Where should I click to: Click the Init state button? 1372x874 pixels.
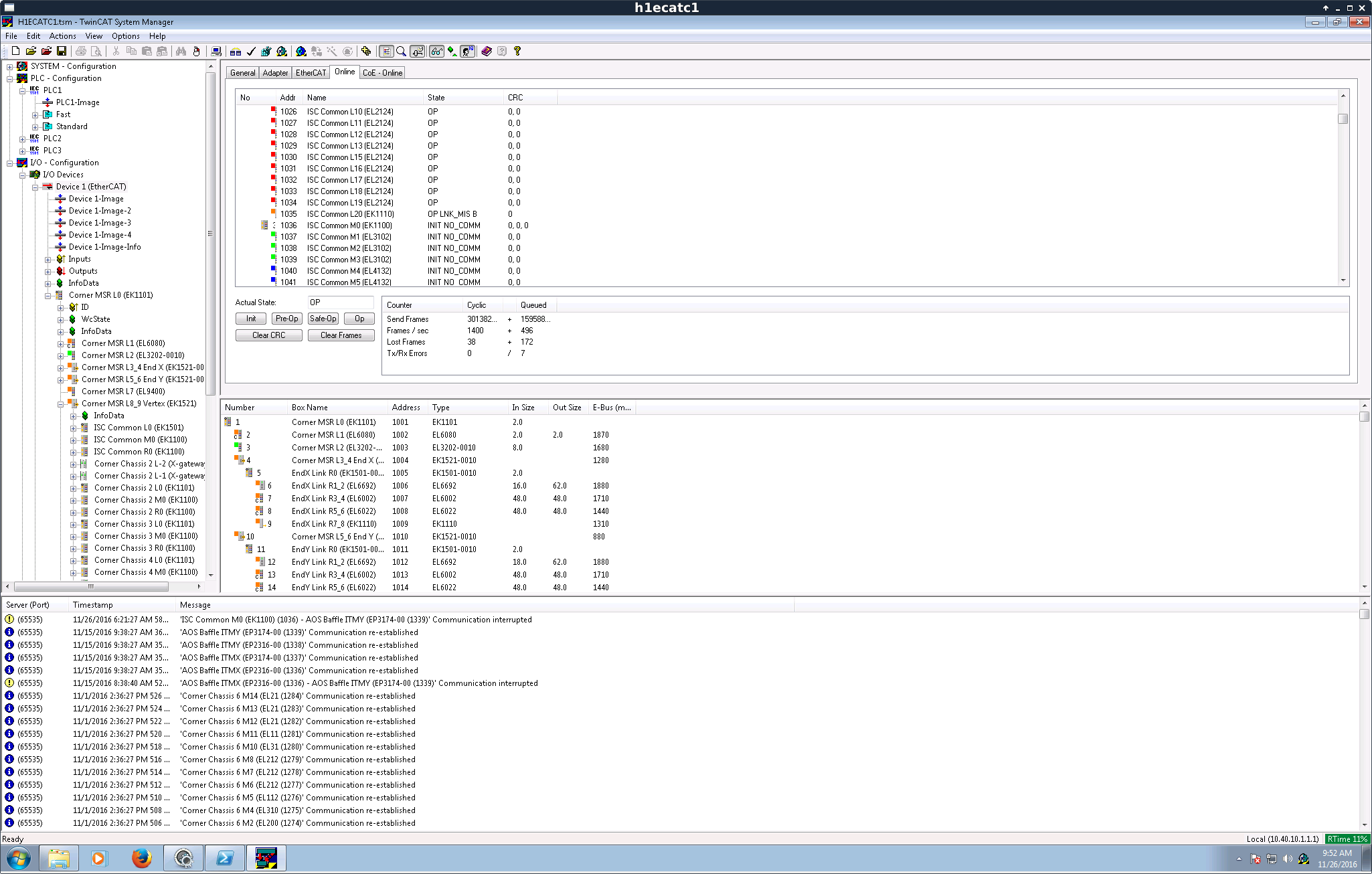[x=251, y=319]
